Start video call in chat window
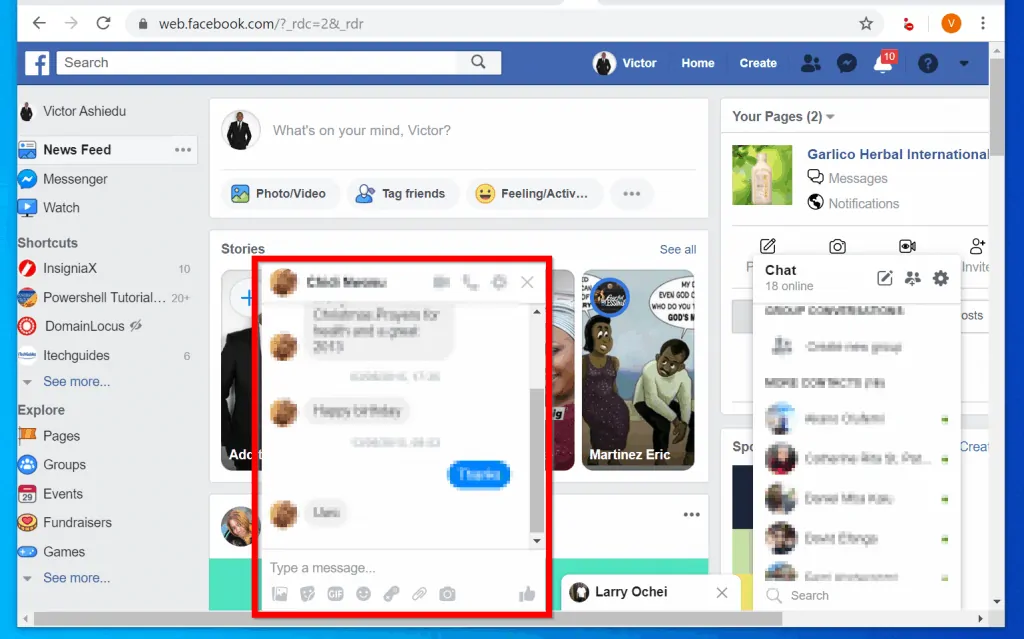The image size is (1024, 639). [x=441, y=282]
